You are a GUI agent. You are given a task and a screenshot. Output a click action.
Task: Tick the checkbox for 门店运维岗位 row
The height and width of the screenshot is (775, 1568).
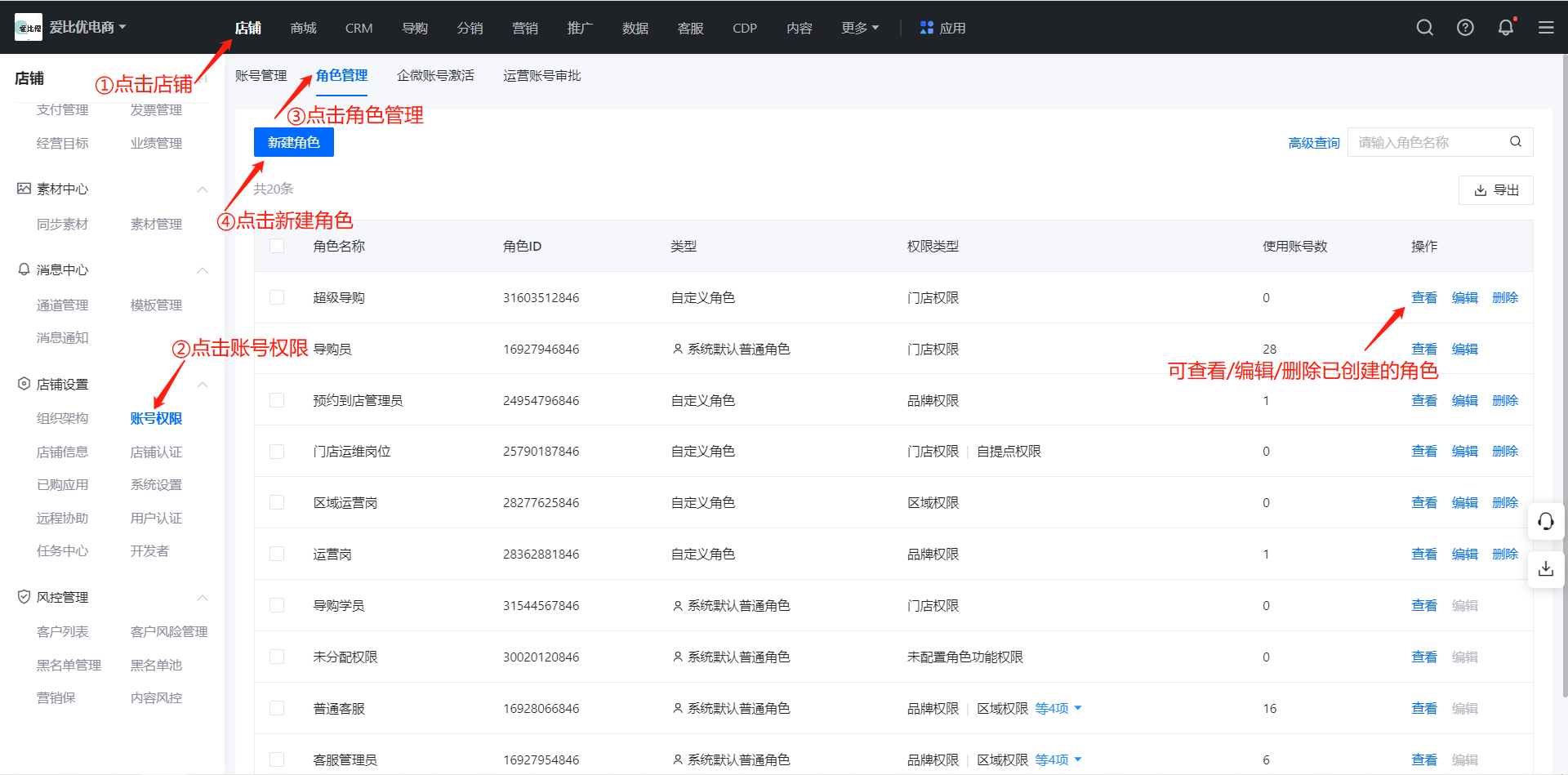[277, 452]
